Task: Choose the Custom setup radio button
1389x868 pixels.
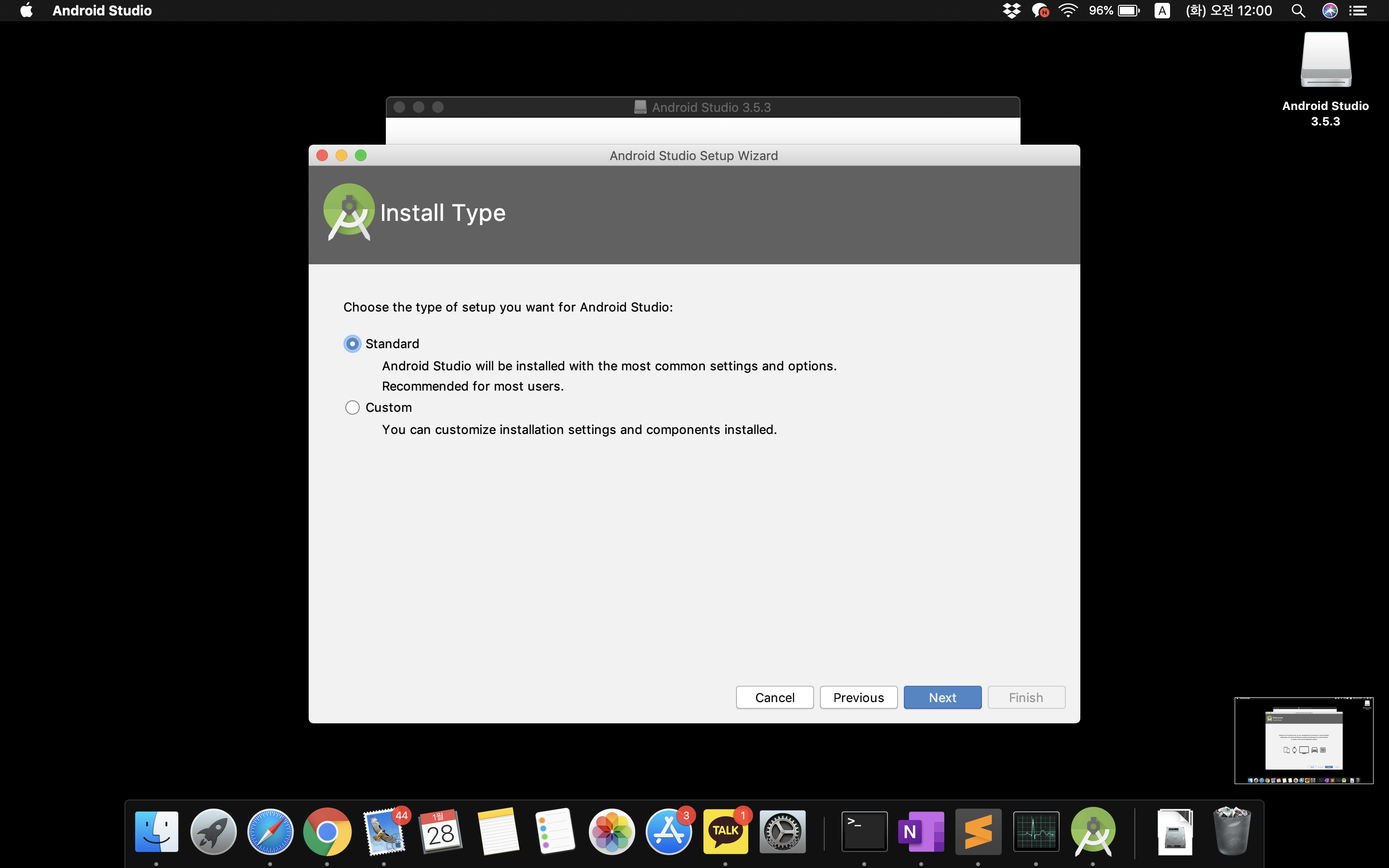Action: pos(353,407)
